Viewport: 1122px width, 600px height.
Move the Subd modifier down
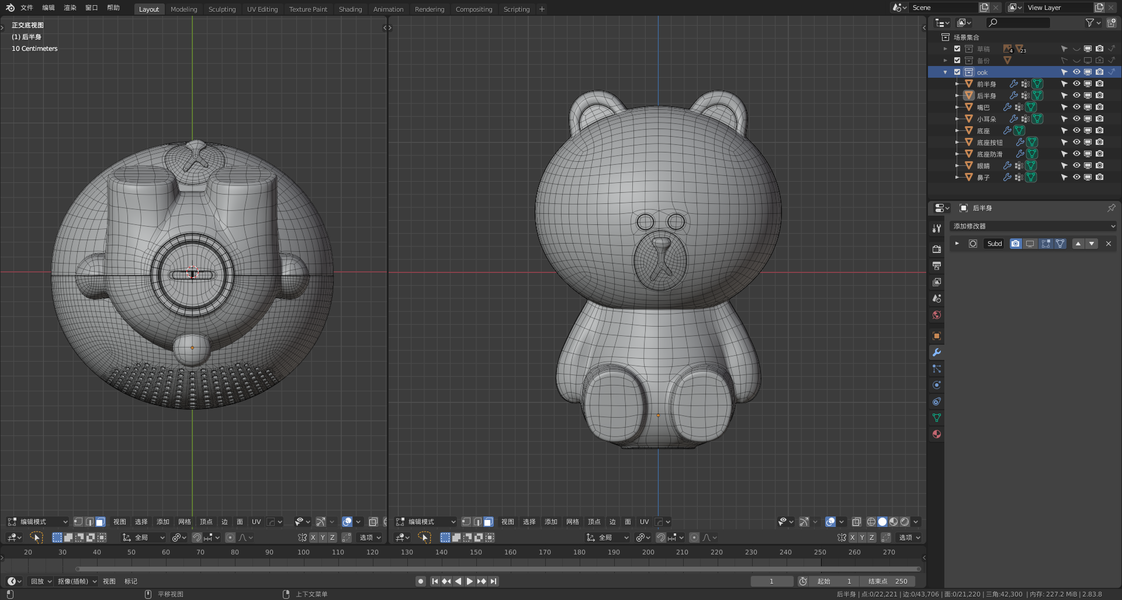[1091, 244]
